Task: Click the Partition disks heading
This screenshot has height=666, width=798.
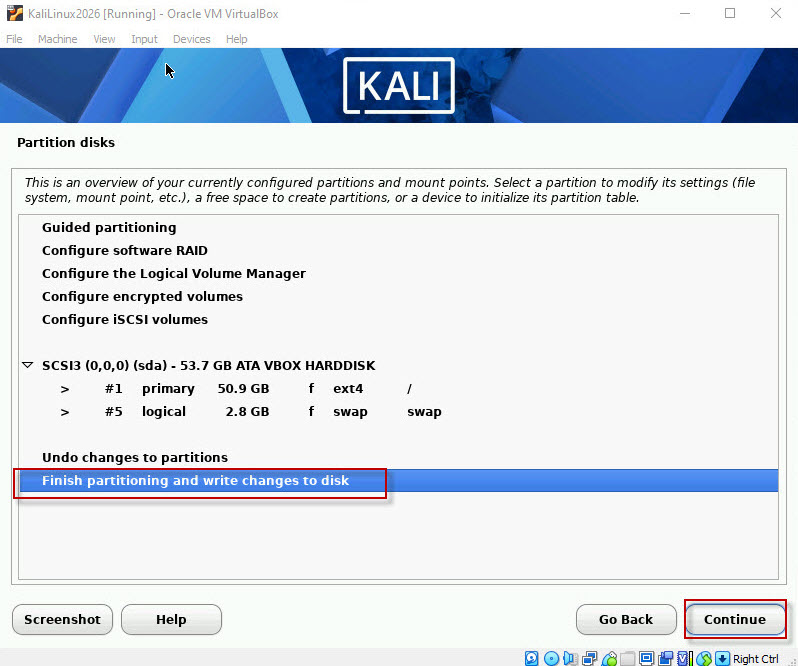Action: pos(66,142)
